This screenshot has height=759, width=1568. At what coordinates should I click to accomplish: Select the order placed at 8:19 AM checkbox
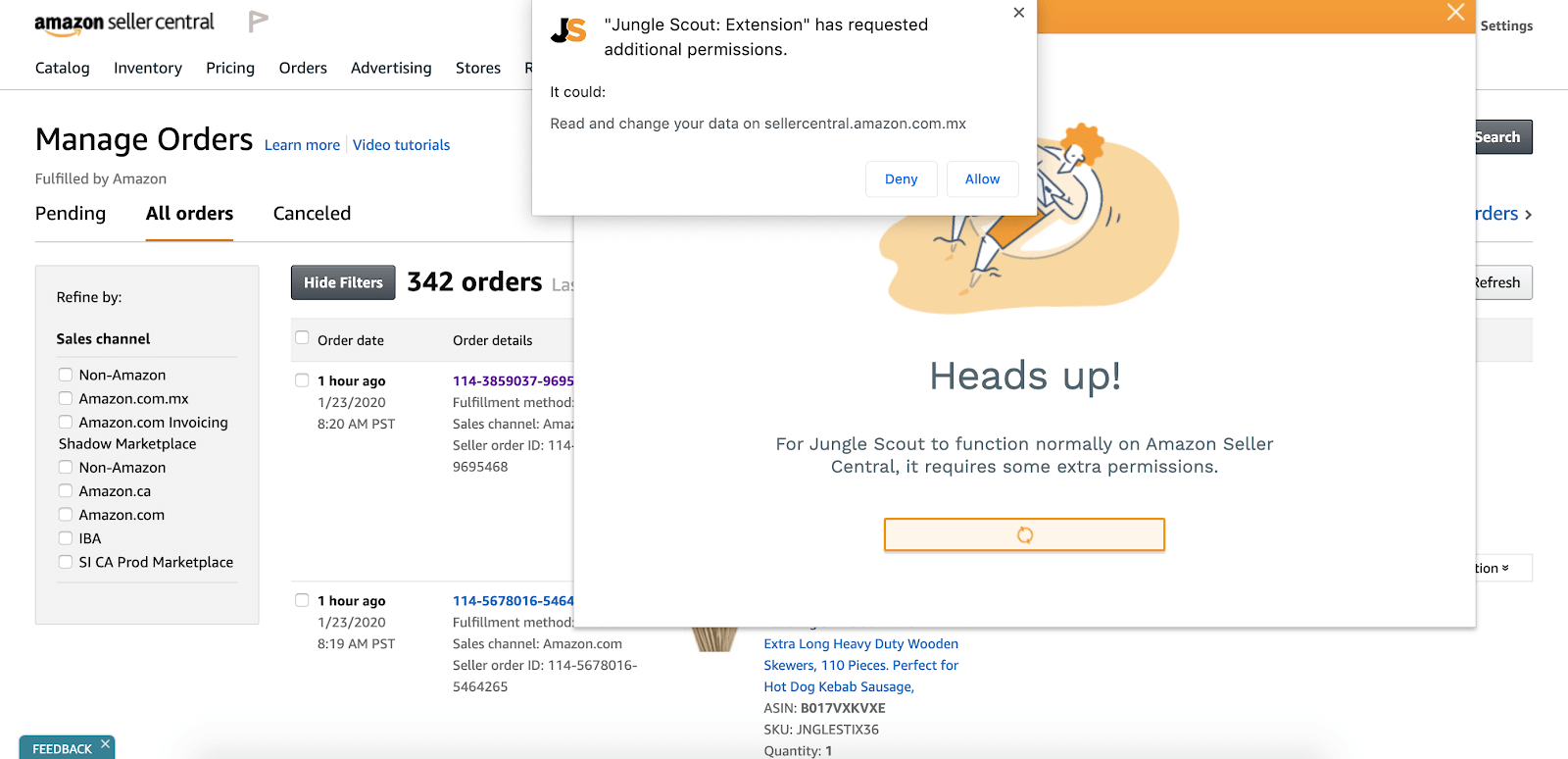[x=302, y=600]
